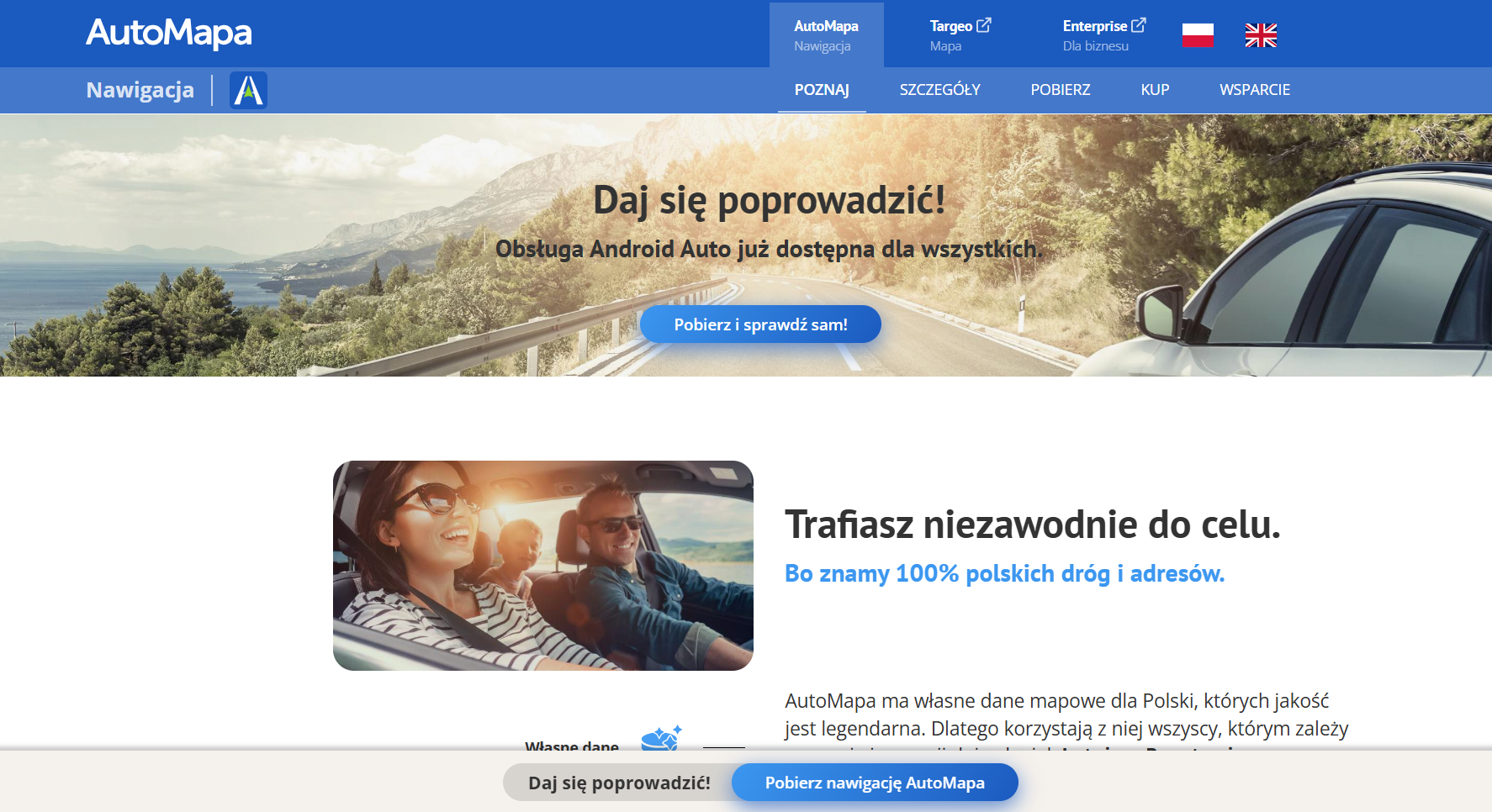Click the Obsługa Android Auto banner text
Screen dimensions: 1492x812
pyautogui.click(x=769, y=249)
